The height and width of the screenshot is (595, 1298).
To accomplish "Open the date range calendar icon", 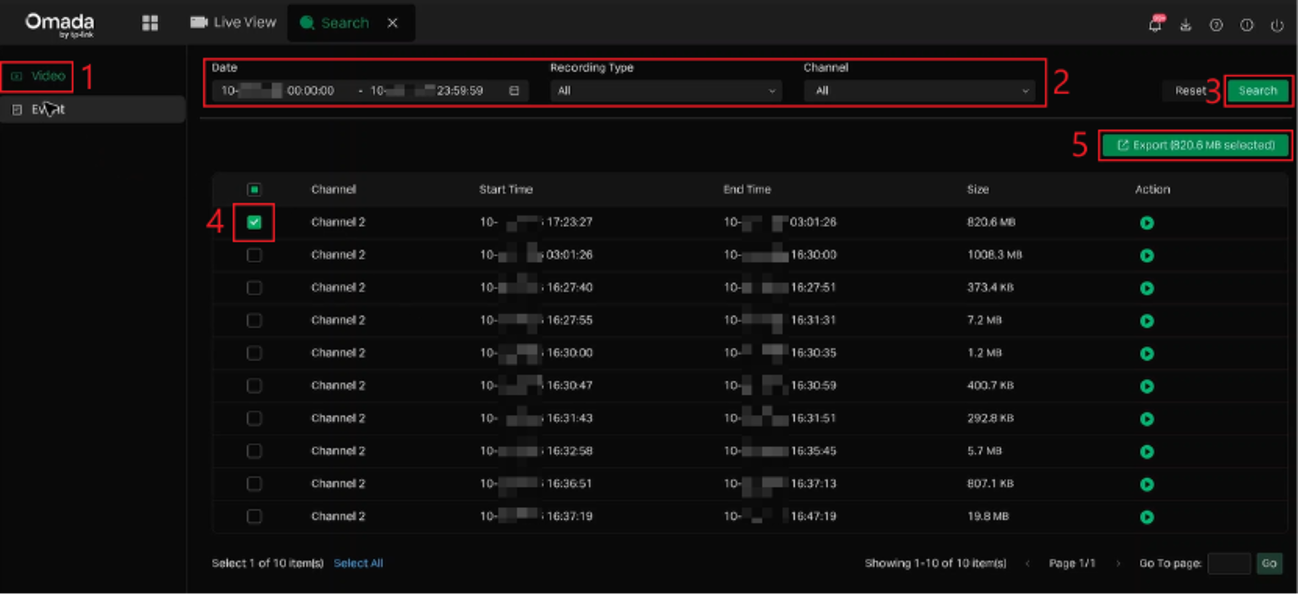I will click(514, 91).
